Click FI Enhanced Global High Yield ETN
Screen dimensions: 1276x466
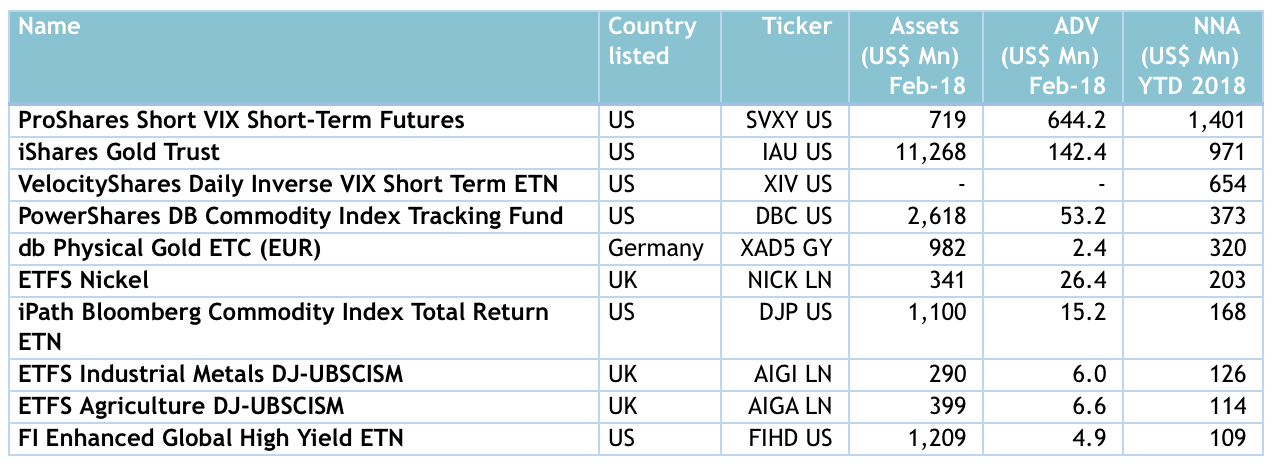pos(211,438)
